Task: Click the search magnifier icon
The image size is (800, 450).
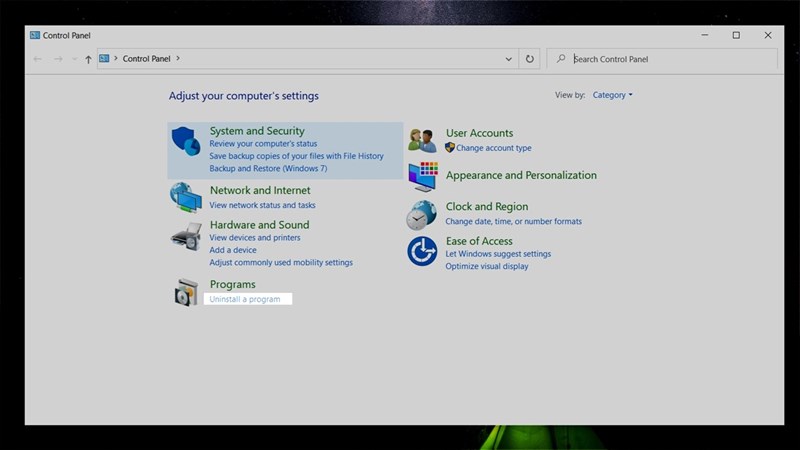Action: coord(561,59)
